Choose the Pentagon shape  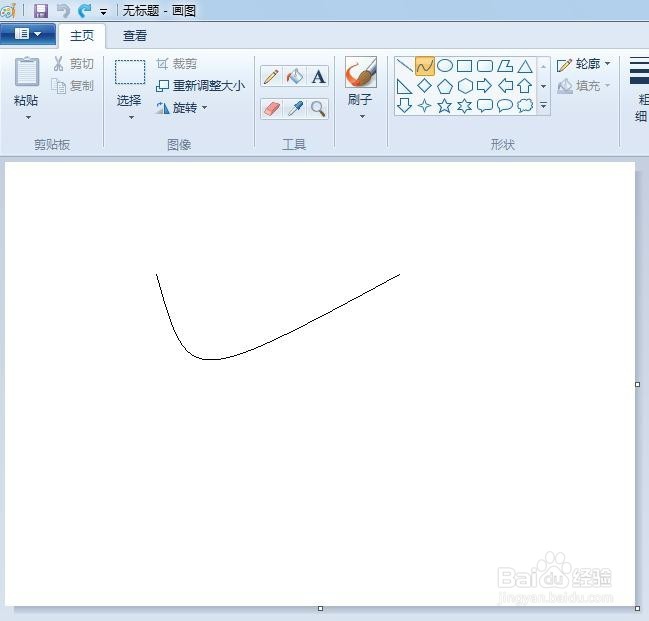[x=445, y=86]
